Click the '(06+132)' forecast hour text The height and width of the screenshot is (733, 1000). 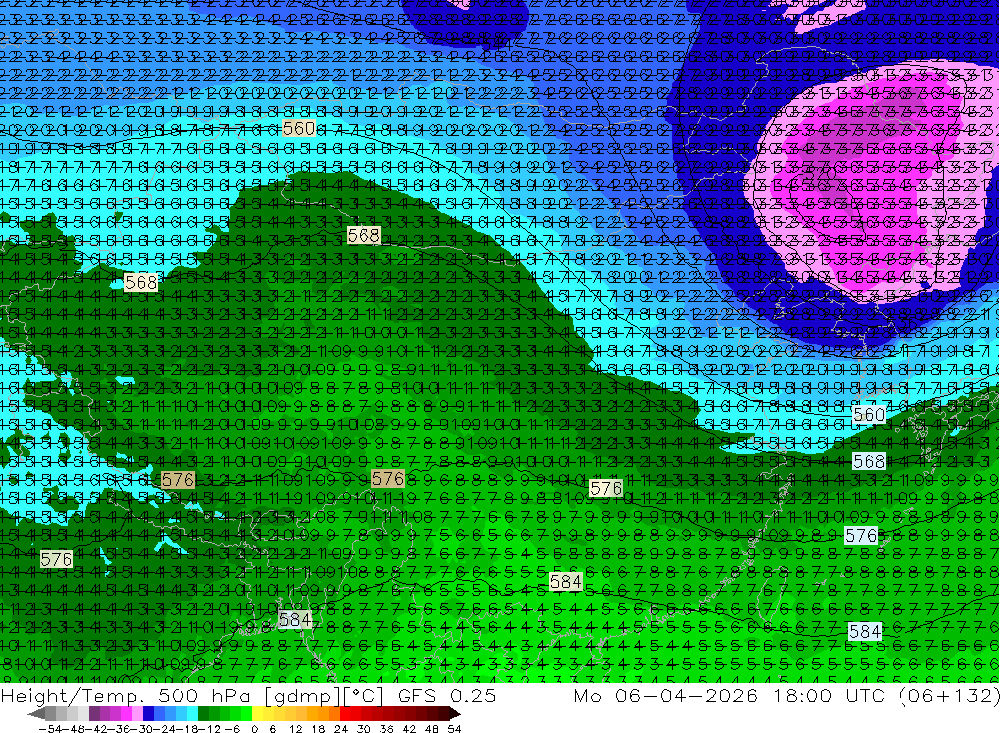[x=949, y=696]
